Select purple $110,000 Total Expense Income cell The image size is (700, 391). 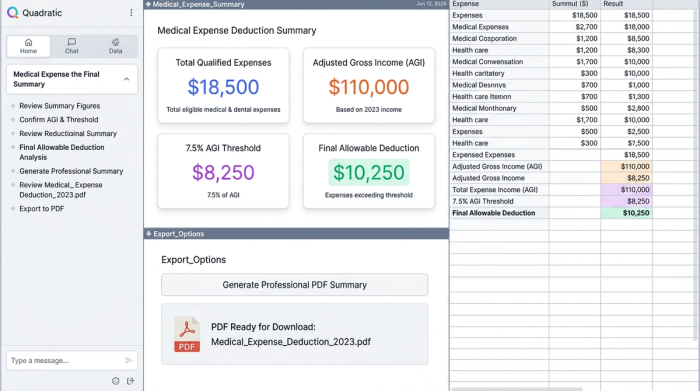pos(626,190)
